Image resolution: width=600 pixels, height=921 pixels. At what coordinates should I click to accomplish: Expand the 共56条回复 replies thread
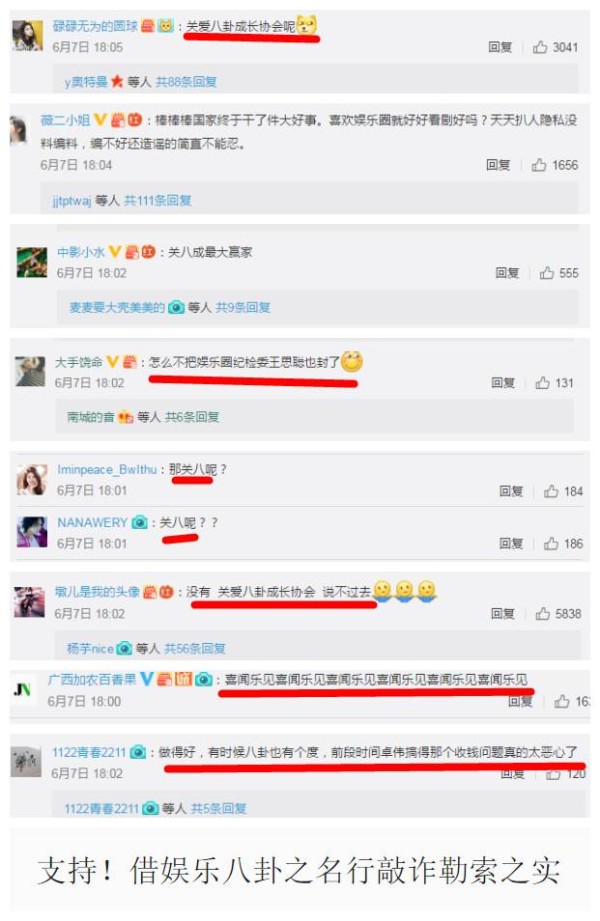[195, 648]
